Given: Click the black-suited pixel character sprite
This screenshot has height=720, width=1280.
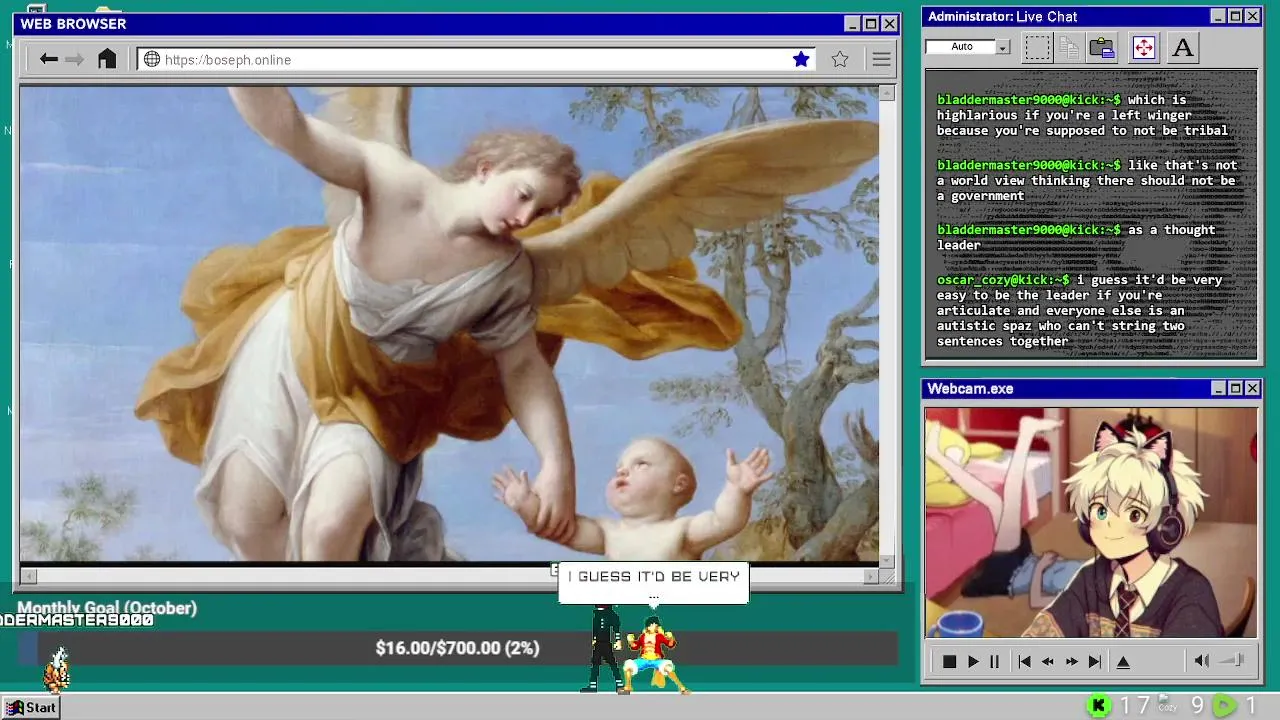Looking at the screenshot, I should (x=605, y=648).
